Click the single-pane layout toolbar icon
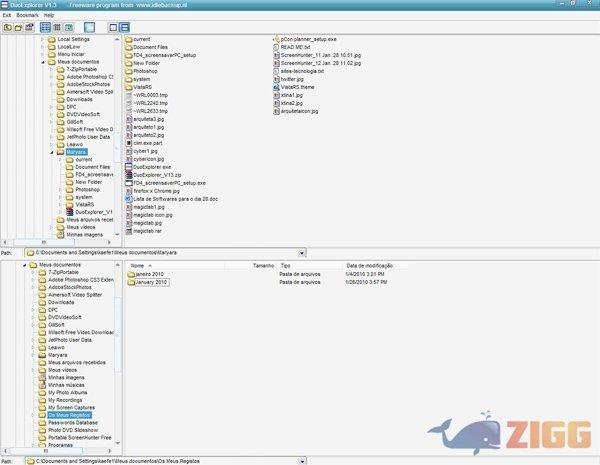Image resolution: width=600 pixels, height=465 pixels. tap(112, 27)
